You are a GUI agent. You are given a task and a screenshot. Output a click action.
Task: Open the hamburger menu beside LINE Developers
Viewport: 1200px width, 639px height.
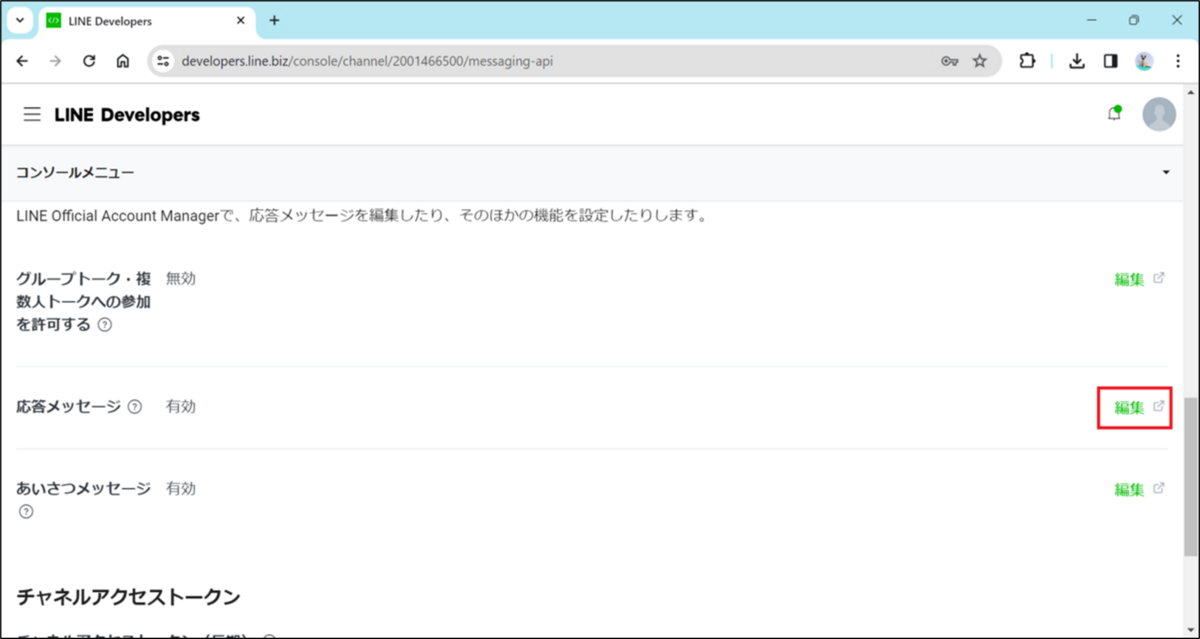click(x=32, y=115)
